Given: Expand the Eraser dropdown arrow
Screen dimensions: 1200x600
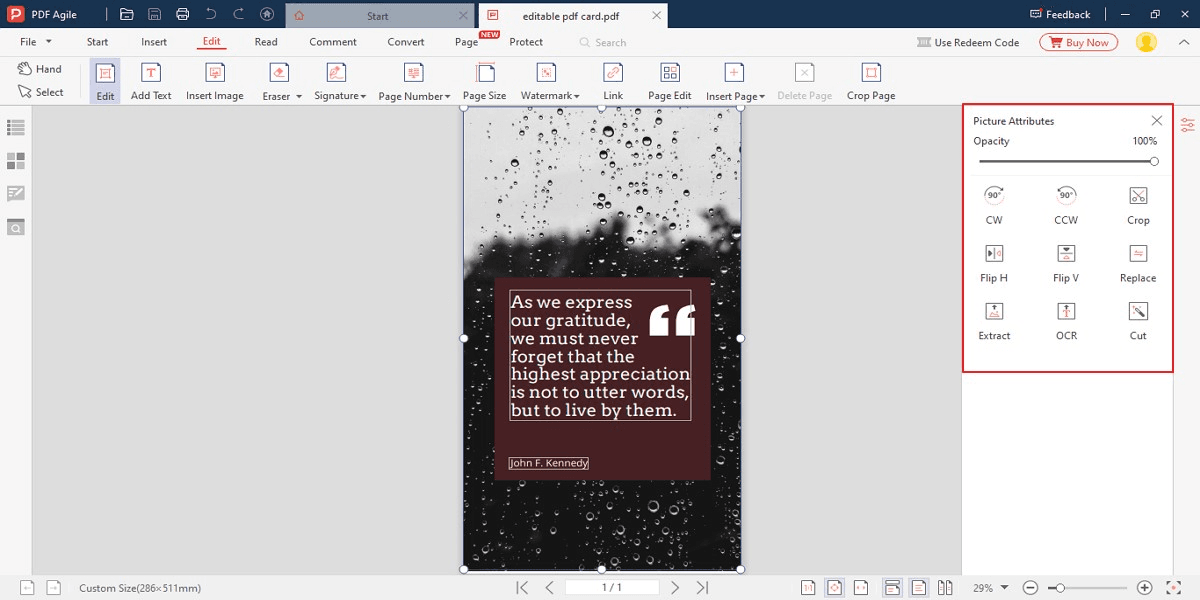Looking at the screenshot, I should [298, 97].
